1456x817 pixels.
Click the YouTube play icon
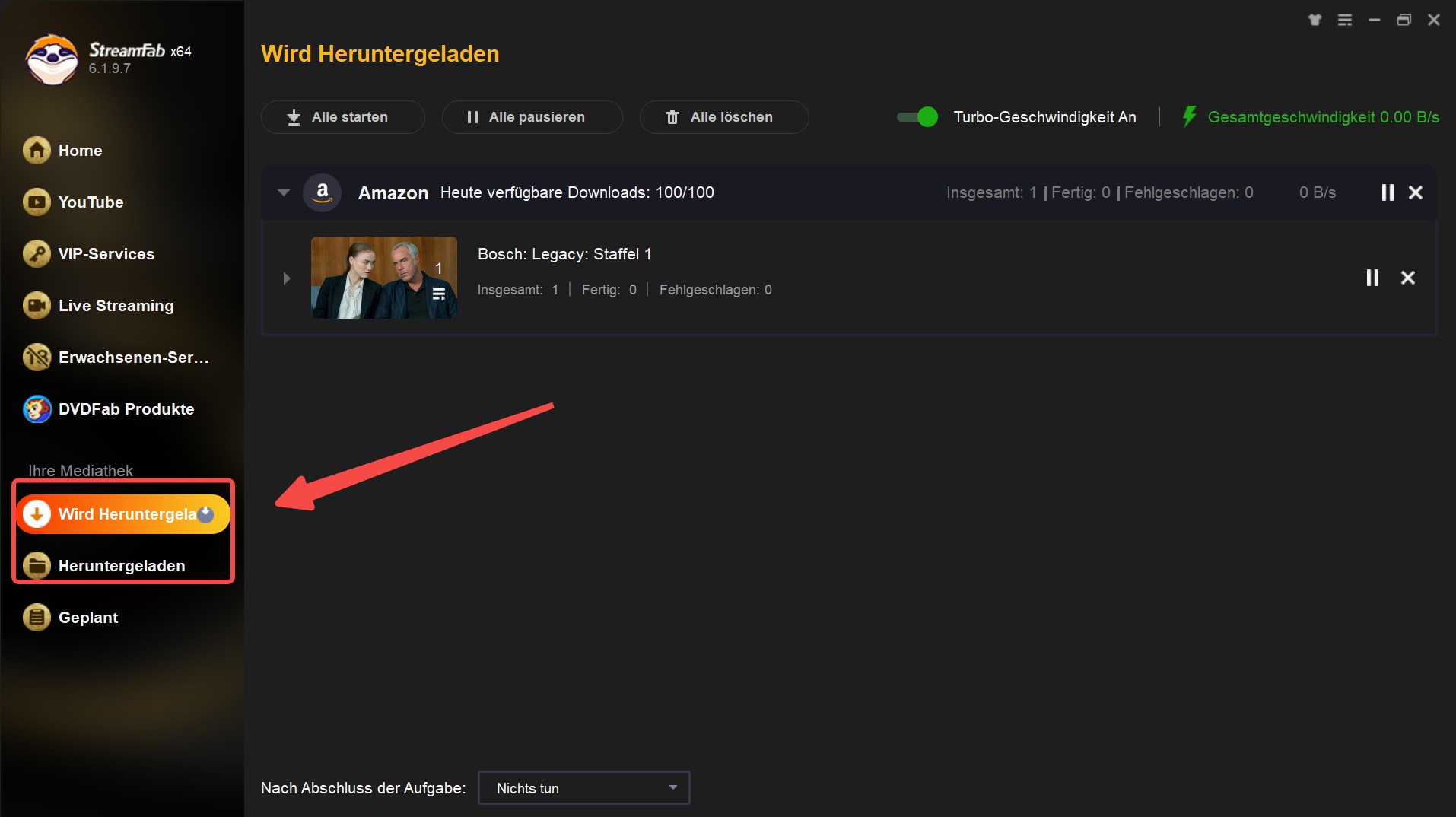tap(37, 202)
